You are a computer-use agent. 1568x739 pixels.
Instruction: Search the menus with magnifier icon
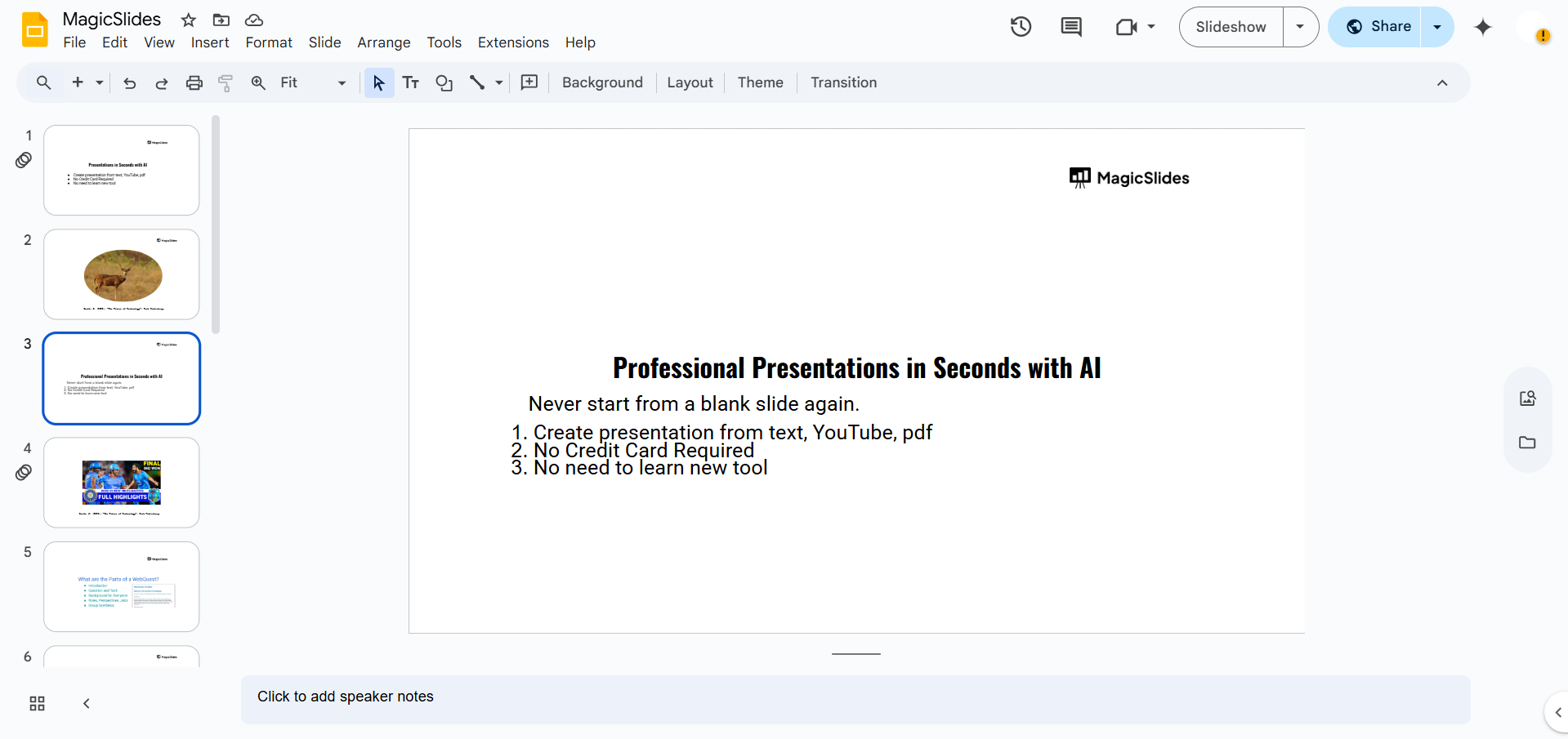44,82
